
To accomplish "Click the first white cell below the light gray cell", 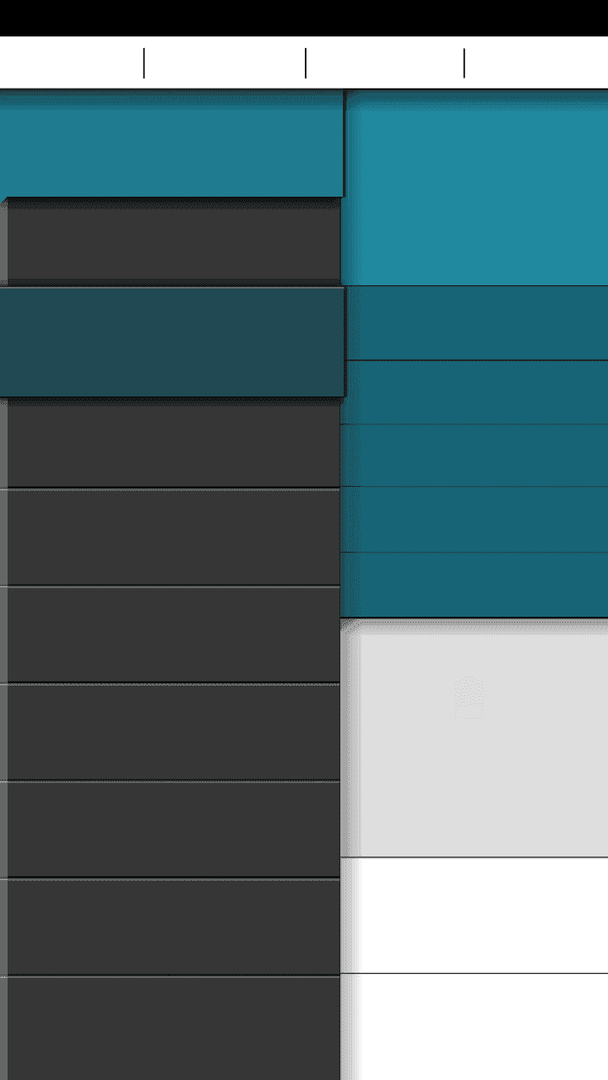I will coord(475,915).
